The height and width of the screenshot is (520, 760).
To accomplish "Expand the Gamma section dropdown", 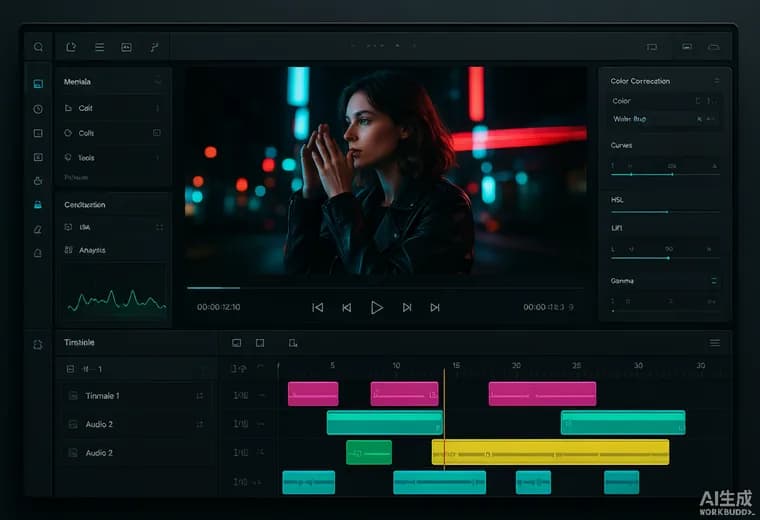I will (x=713, y=281).
